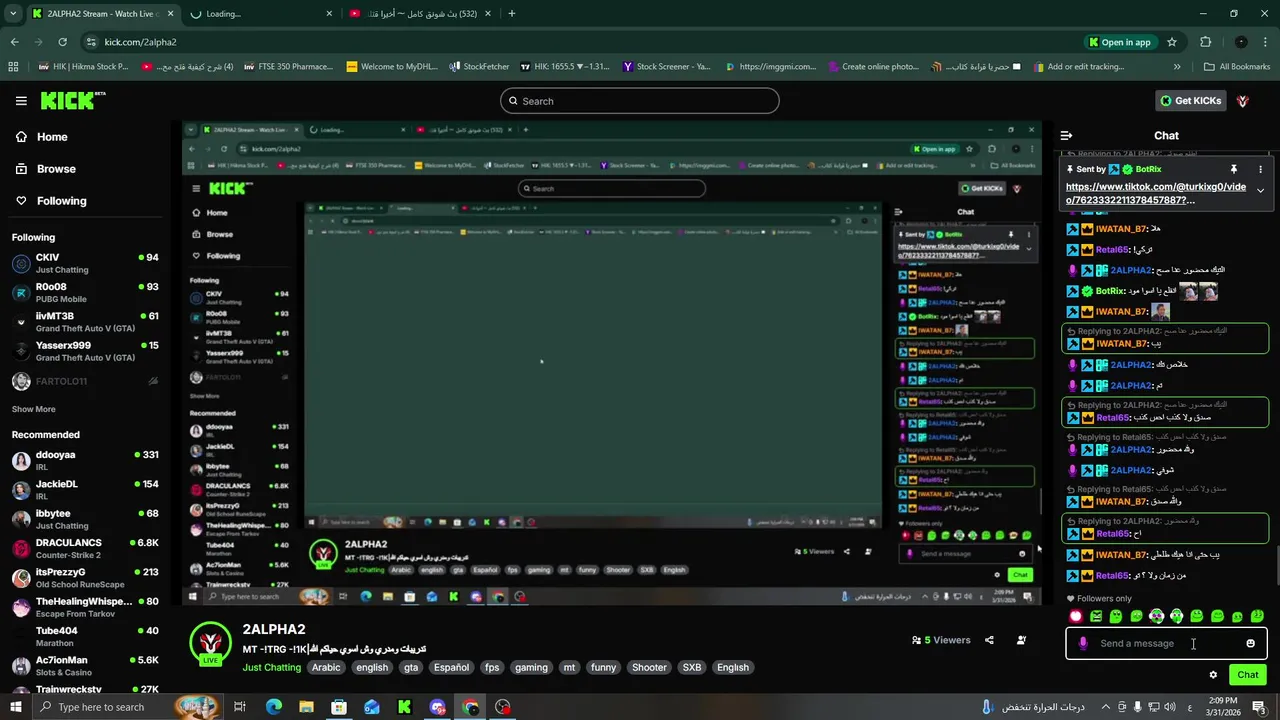Open pinned message three-dot options

pyautogui.click(x=1260, y=169)
